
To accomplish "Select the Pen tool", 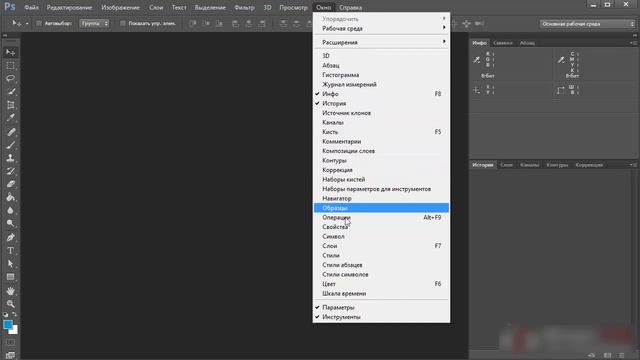I will coord(11,238).
